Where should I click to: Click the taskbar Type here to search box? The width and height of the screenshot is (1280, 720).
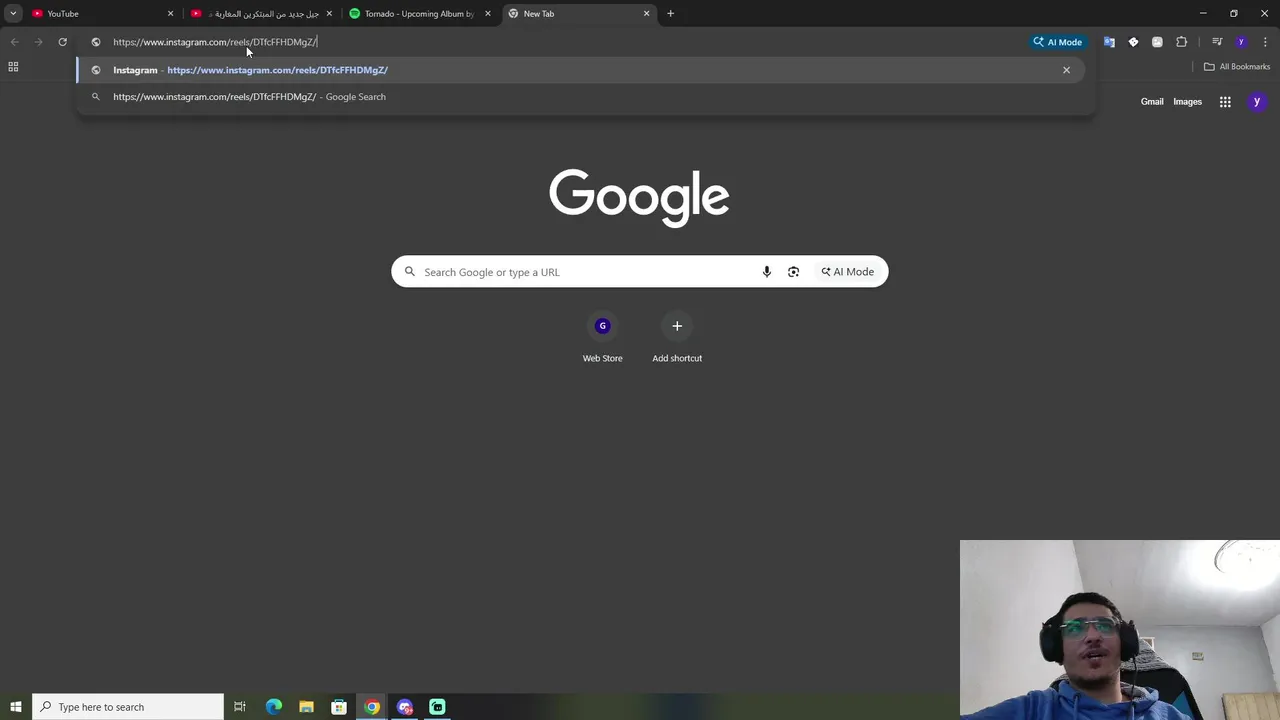128,707
